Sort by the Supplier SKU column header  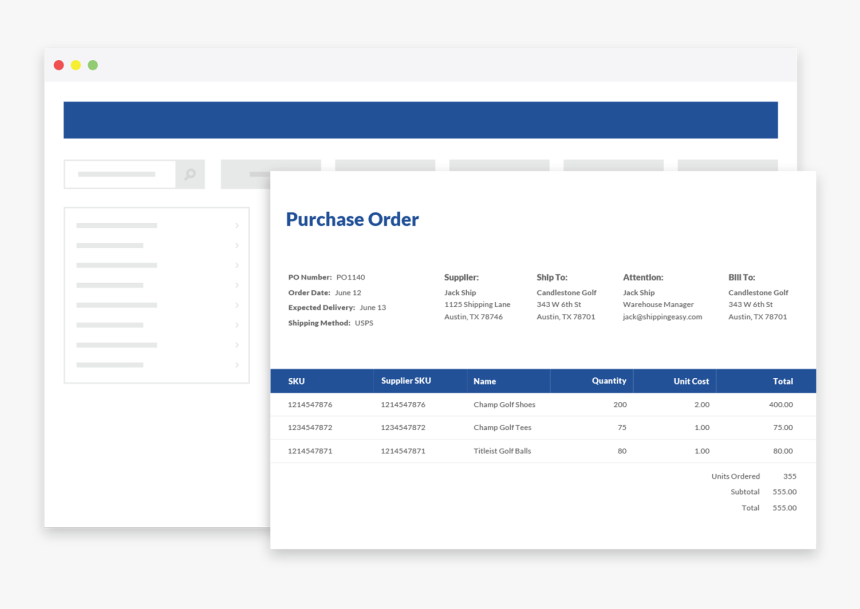406,381
